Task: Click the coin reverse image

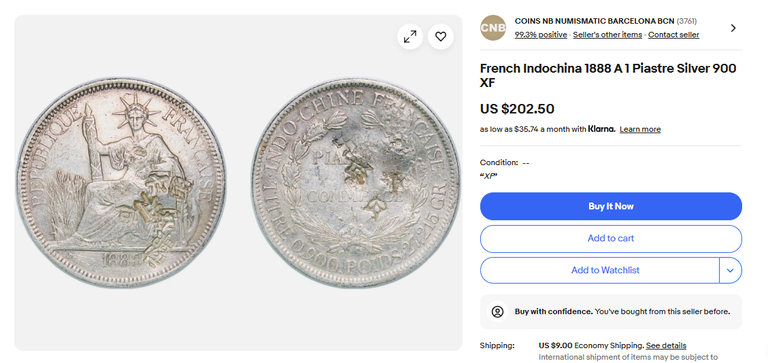Action: pos(356,183)
